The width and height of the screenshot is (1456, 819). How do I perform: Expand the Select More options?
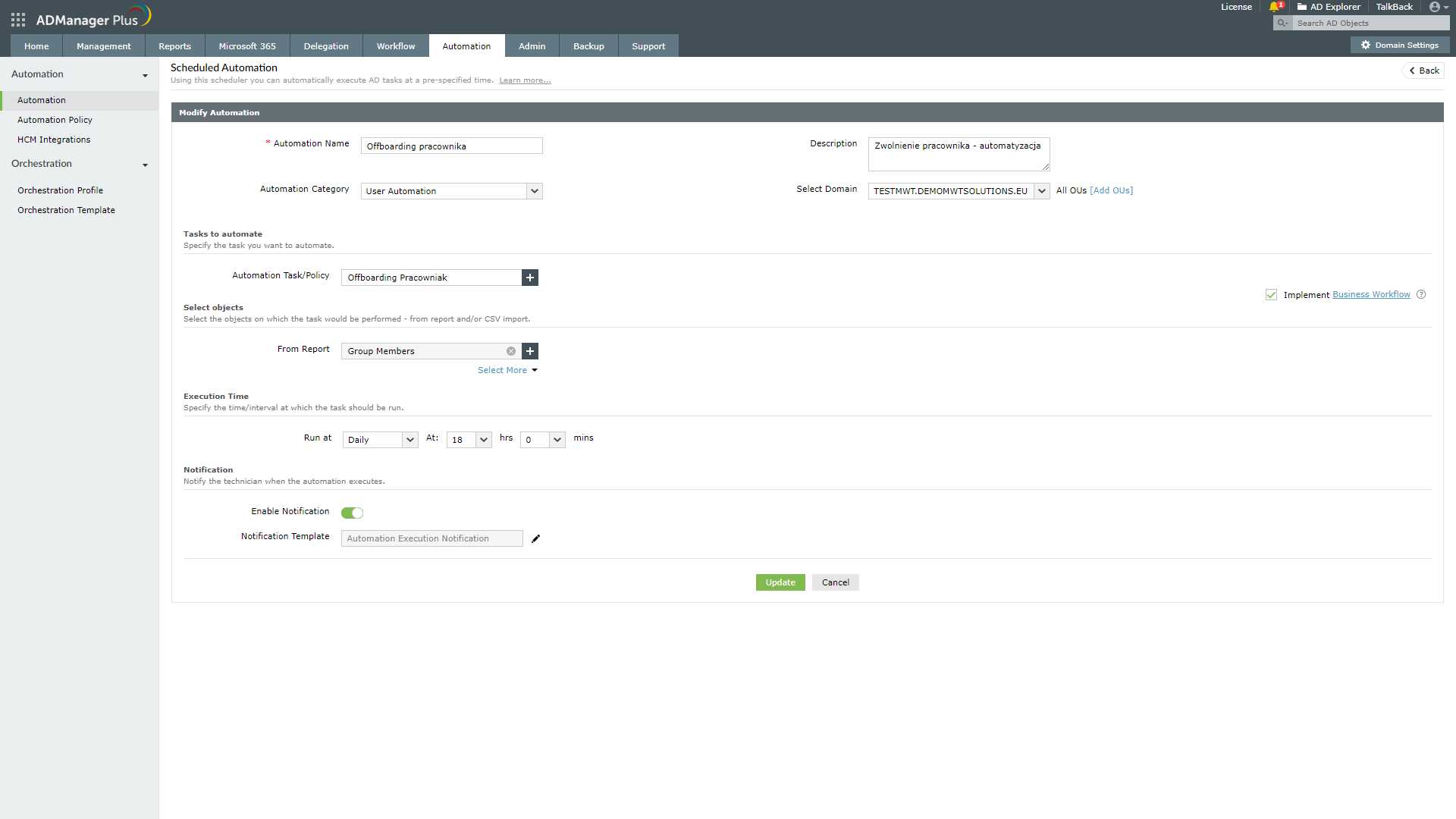(x=507, y=370)
